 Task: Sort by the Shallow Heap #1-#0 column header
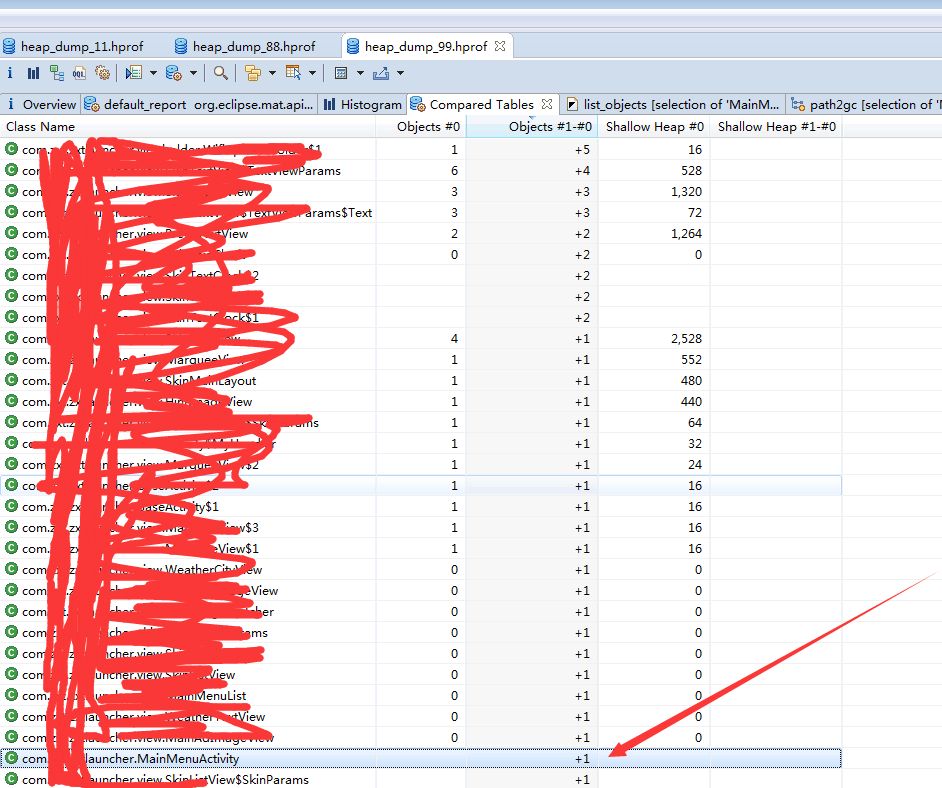(776, 127)
